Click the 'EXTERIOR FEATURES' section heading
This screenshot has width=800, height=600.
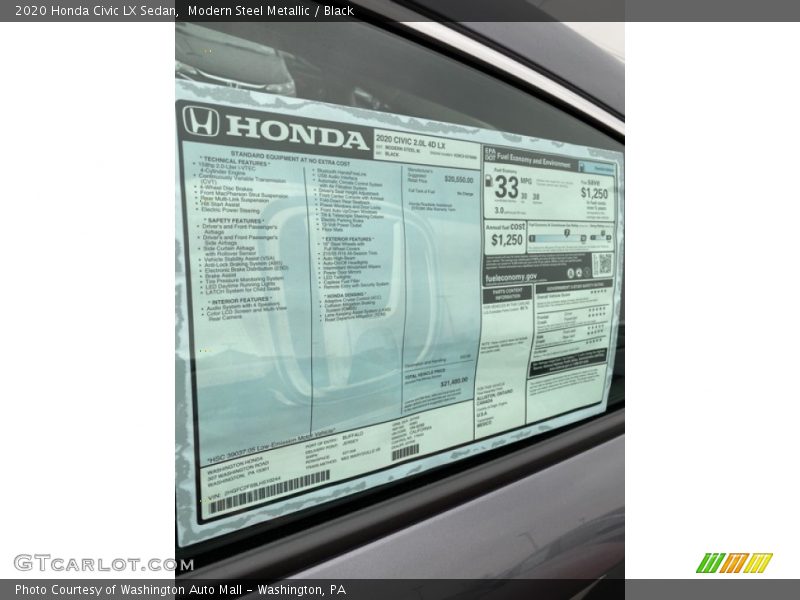point(347,239)
